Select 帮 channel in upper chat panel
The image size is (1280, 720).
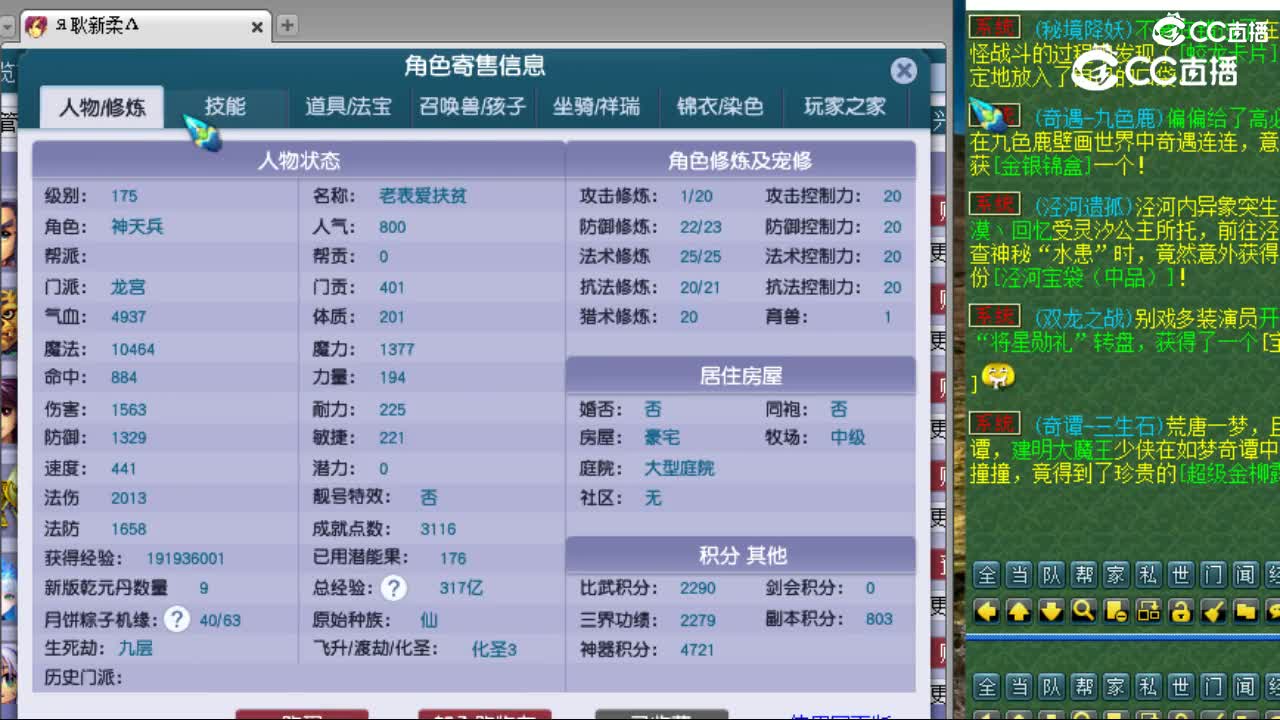[1083, 575]
